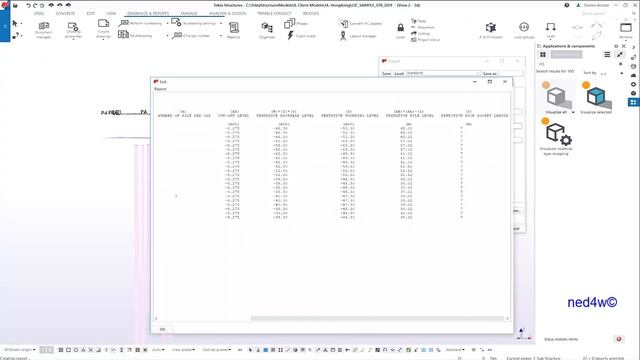Open the Tasks tool
The height and width of the screenshot is (360, 640).
418,20
